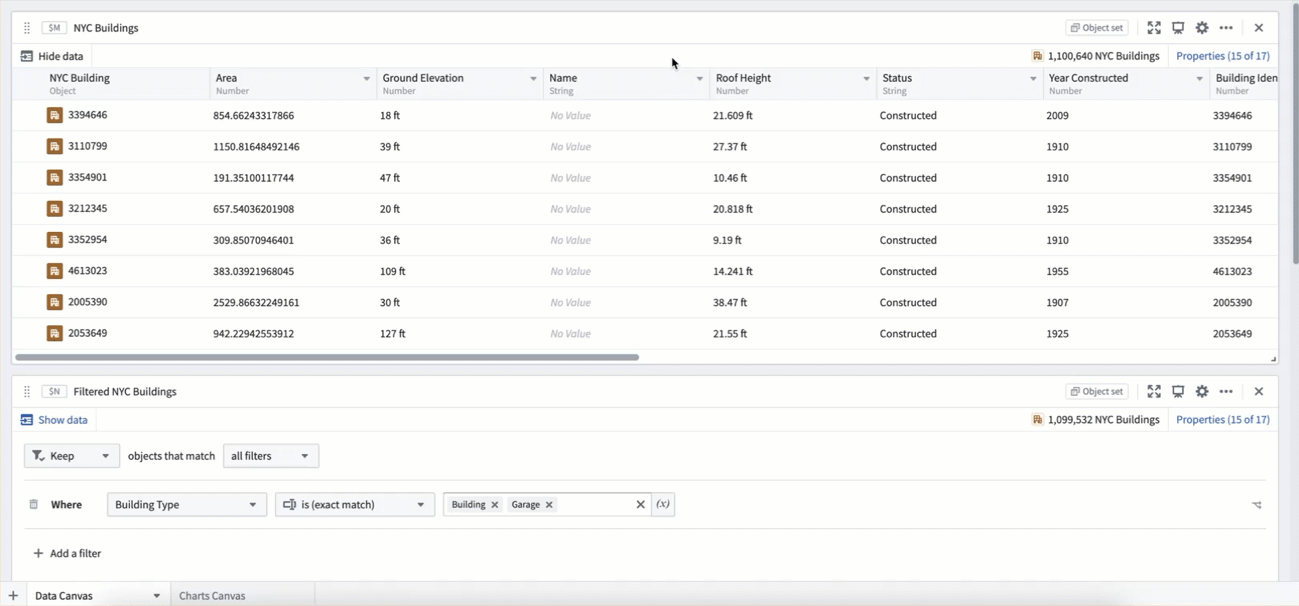1299x606 pixels.
Task: Click the filter values input field
Action: (x=595, y=505)
